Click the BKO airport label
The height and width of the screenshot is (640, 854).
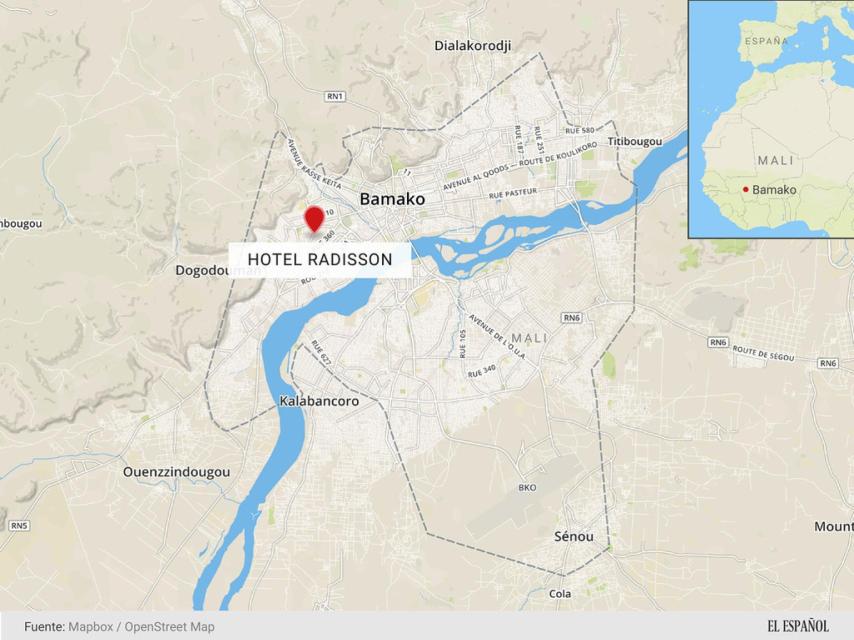click(x=527, y=487)
